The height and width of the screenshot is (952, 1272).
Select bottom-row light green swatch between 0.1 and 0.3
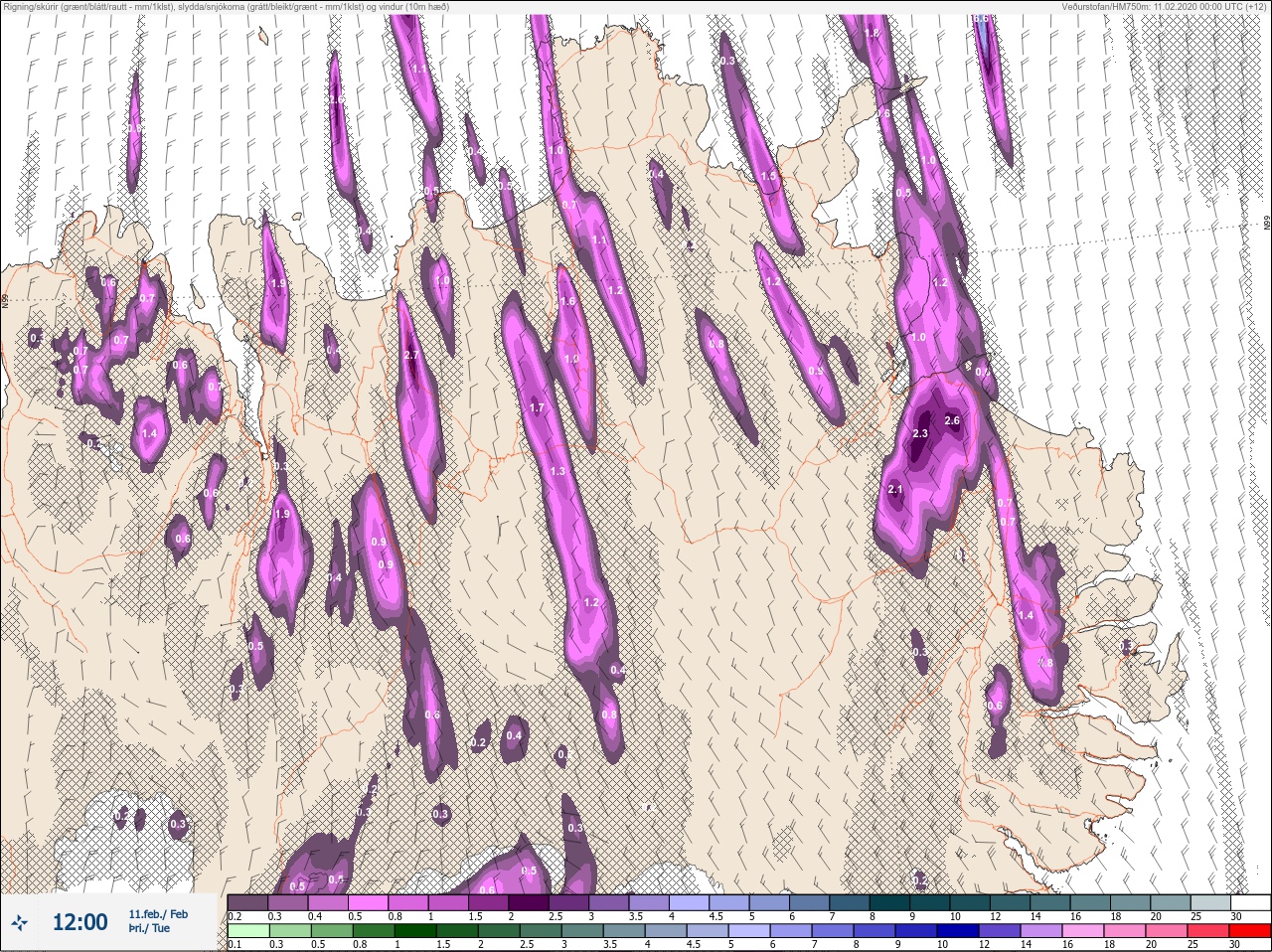[247, 931]
